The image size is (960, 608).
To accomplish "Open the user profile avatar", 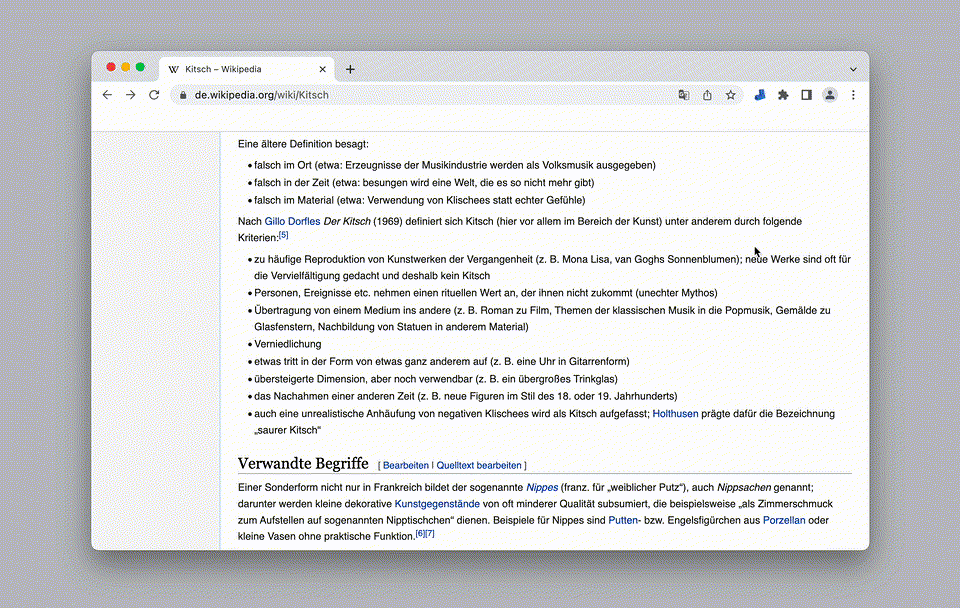I will [x=829, y=95].
